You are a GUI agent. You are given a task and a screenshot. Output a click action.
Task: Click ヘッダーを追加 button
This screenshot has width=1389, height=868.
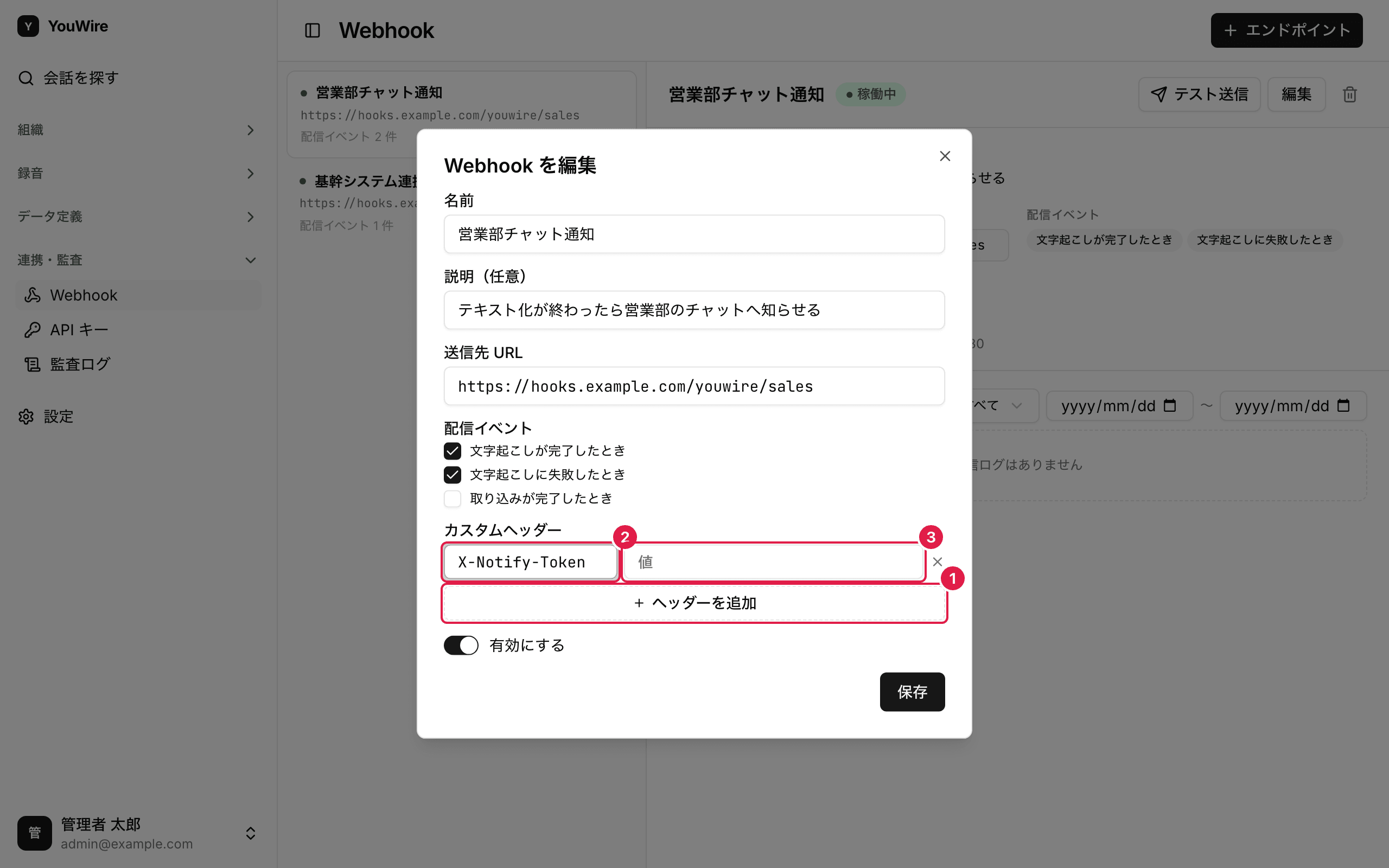694,603
